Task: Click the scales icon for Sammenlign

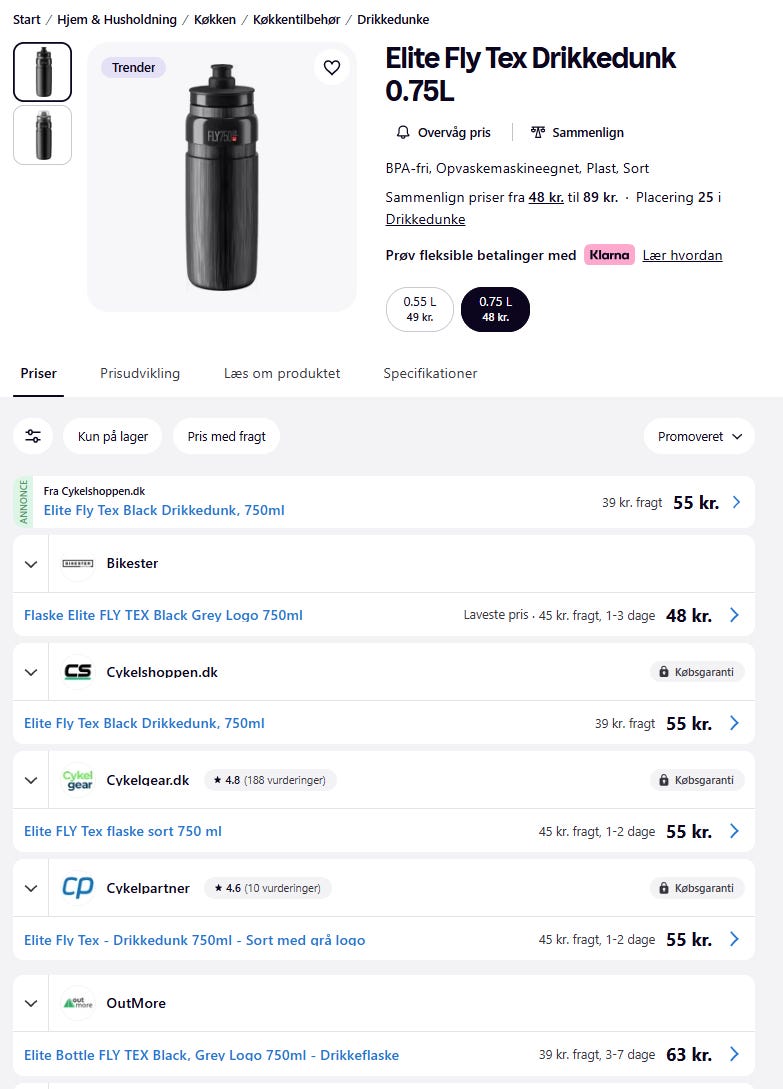Action: pyautogui.click(x=538, y=132)
